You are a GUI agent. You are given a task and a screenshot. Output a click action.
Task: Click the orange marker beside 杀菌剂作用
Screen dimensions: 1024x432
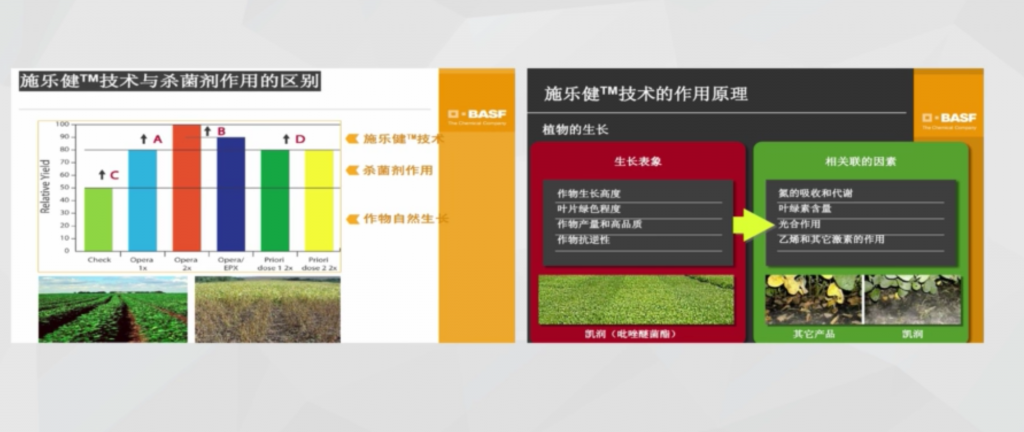click(x=352, y=170)
